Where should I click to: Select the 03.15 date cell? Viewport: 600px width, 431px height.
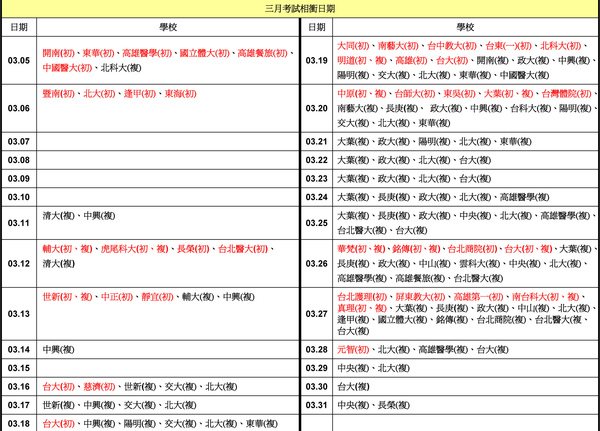point(19,368)
